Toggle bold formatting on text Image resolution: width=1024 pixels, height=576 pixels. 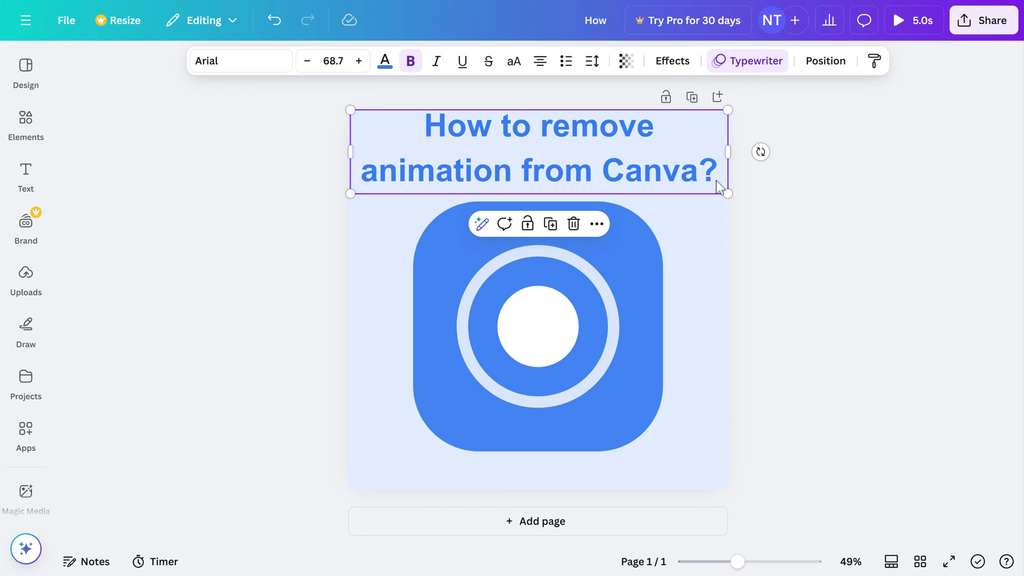(x=410, y=61)
